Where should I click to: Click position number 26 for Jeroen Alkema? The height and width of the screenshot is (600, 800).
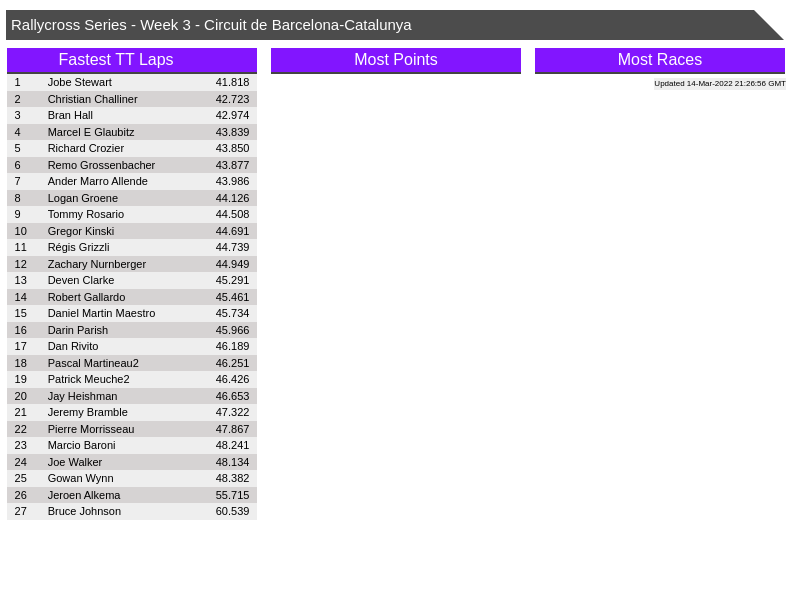pos(21,495)
